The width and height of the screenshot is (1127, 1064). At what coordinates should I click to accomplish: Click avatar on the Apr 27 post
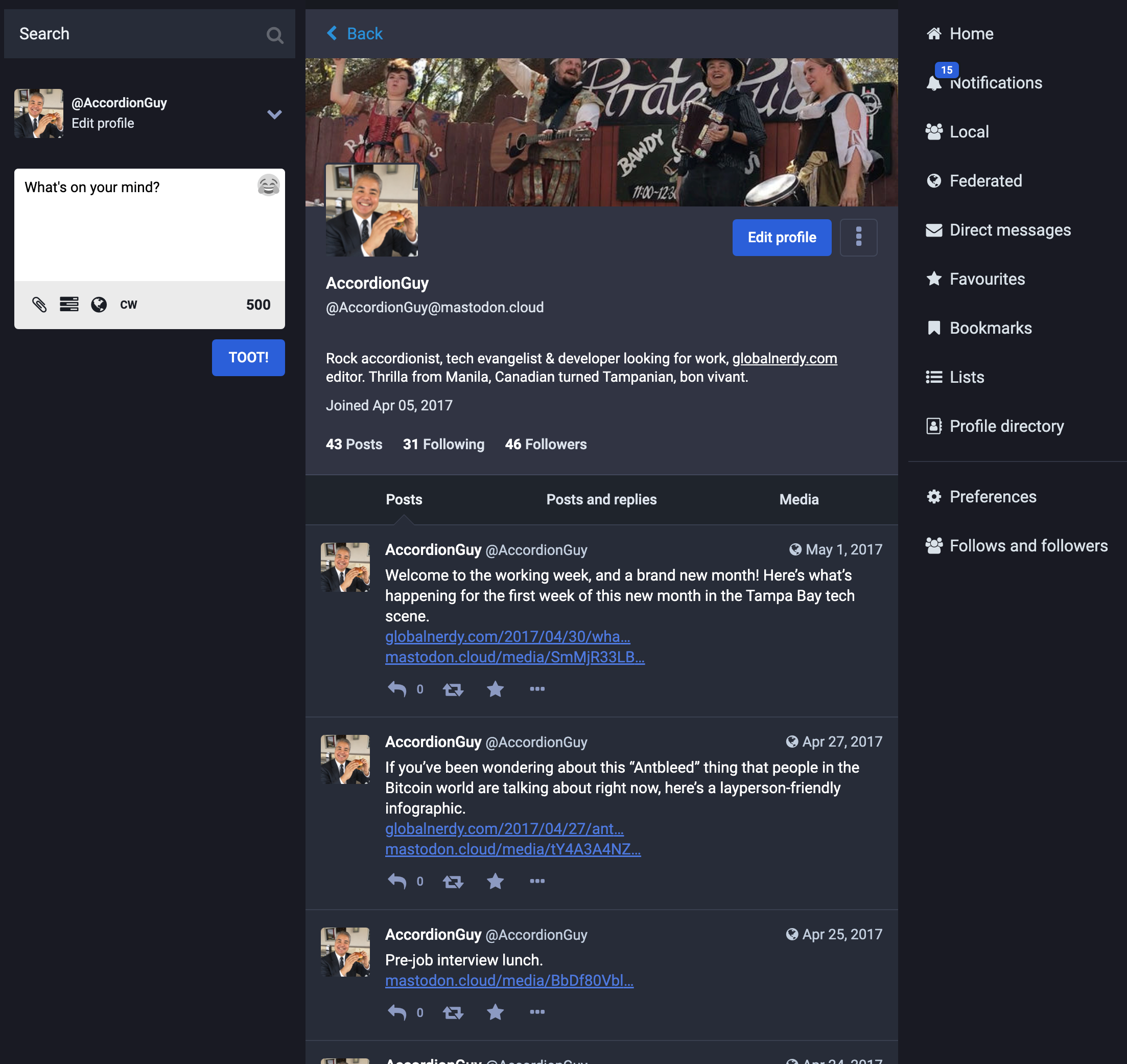point(345,759)
